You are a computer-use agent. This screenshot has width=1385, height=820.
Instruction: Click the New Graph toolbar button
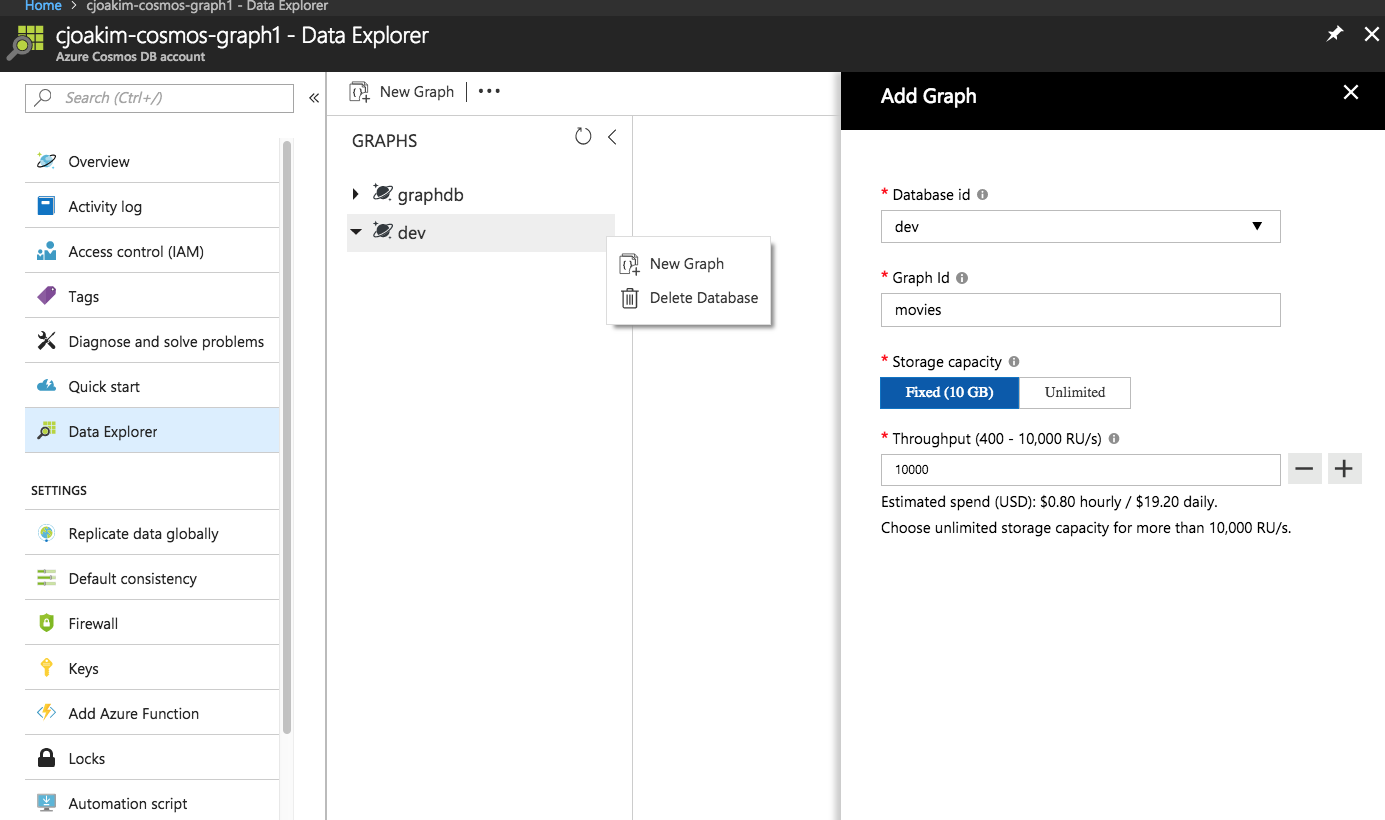pos(402,92)
